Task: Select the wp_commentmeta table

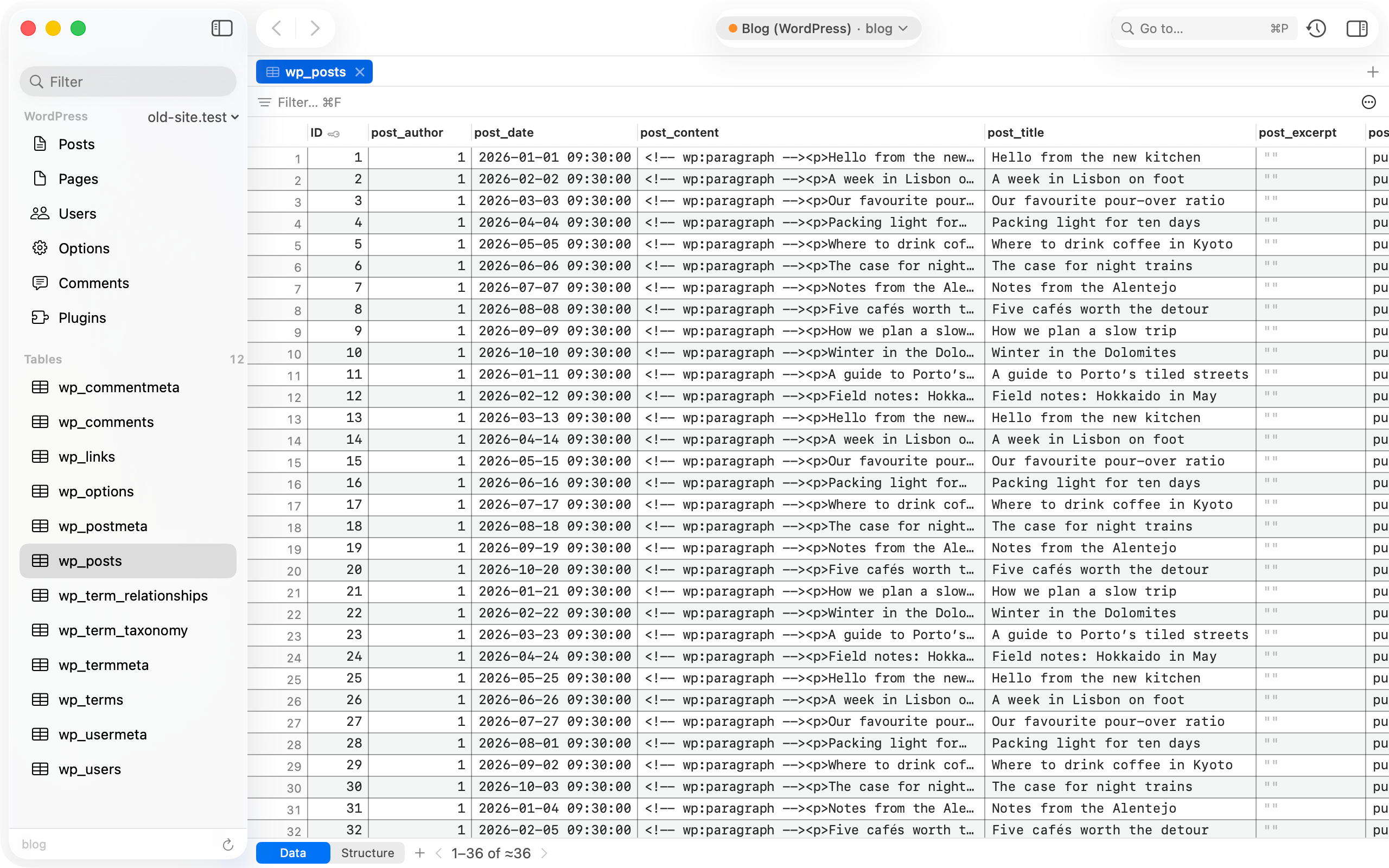Action: tap(128, 387)
